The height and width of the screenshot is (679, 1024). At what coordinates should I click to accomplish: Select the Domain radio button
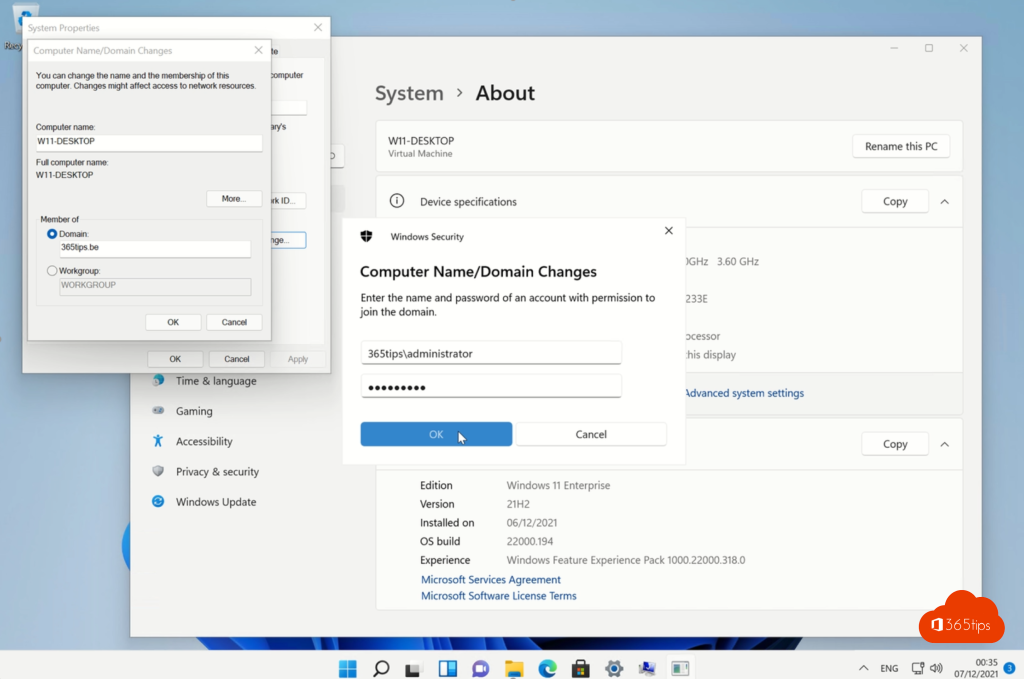pos(52,234)
